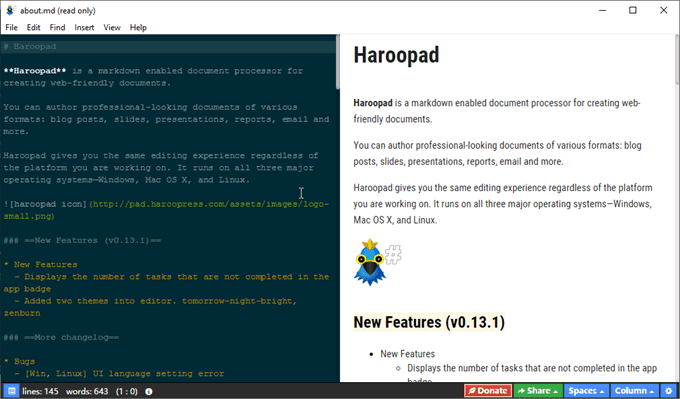This screenshot has height=399, width=680.
Task: Click the Haroopad app icon in title bar
Action: 10,10
